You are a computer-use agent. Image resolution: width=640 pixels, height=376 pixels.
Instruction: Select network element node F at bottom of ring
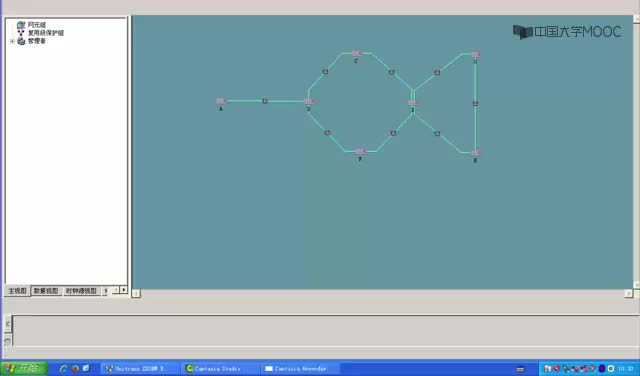click(x=360, y=152)
